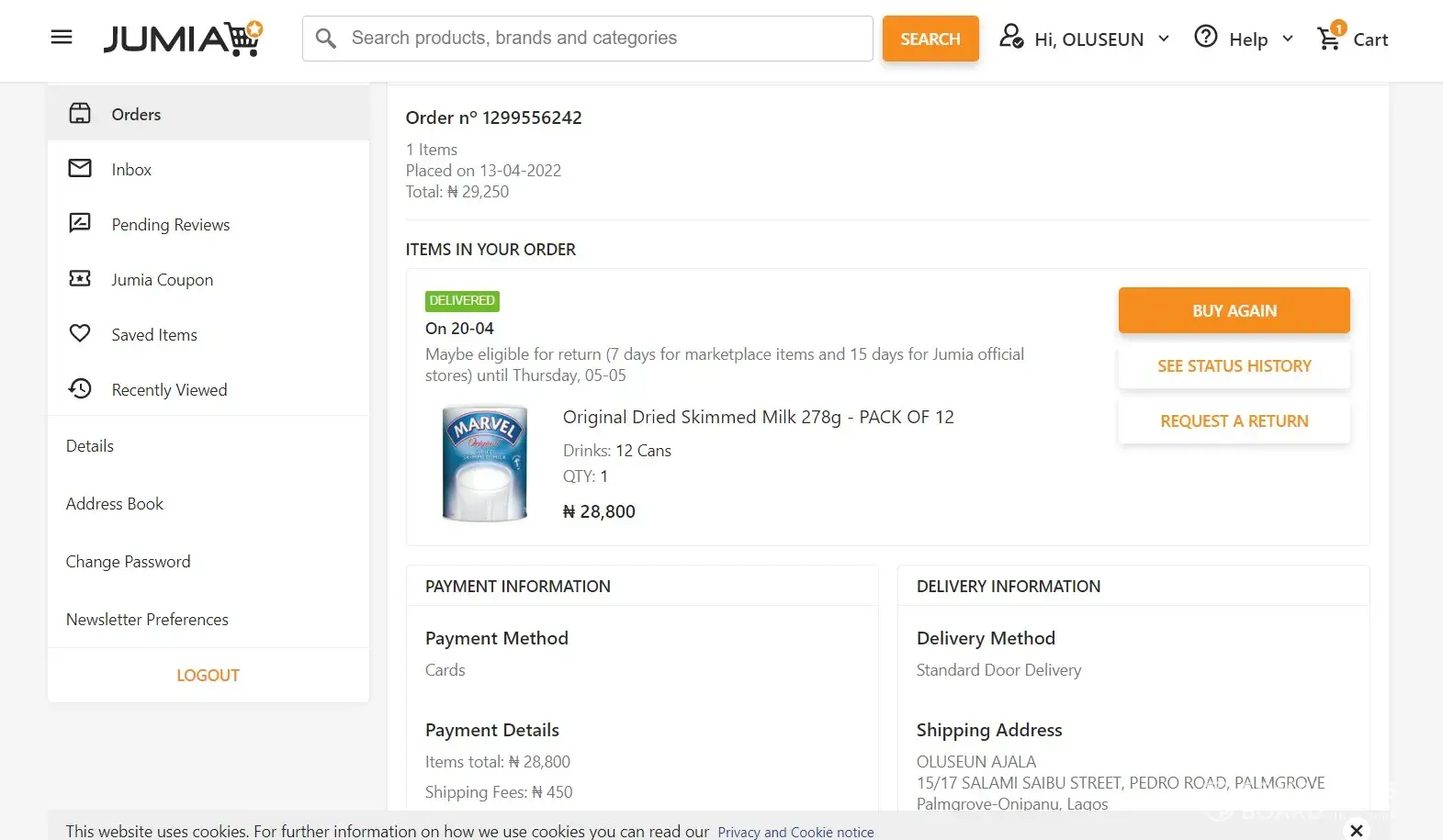Click the Recently Viewed clock icon
The width and height of the screenshot is (1443, 840).
pyautogui.click(x=80, y=389)
